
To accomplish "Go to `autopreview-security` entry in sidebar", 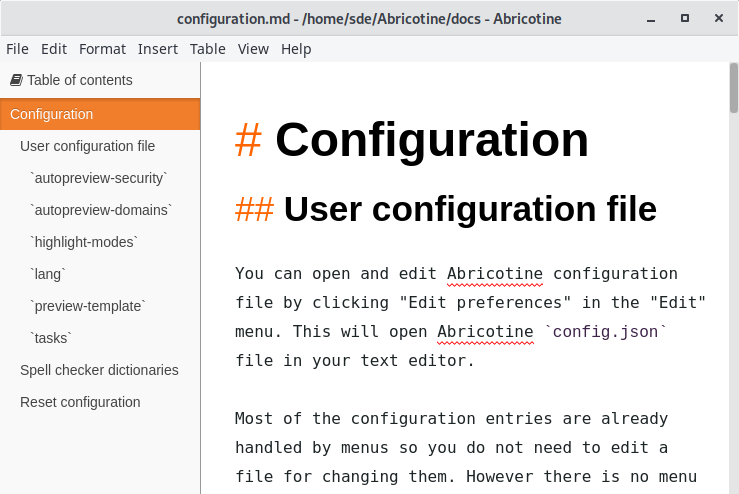I will (x=100, y=178).
